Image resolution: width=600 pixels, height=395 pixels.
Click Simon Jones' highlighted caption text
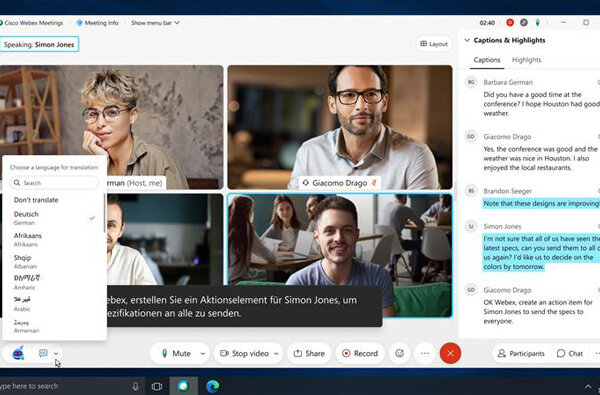(541, 253)
